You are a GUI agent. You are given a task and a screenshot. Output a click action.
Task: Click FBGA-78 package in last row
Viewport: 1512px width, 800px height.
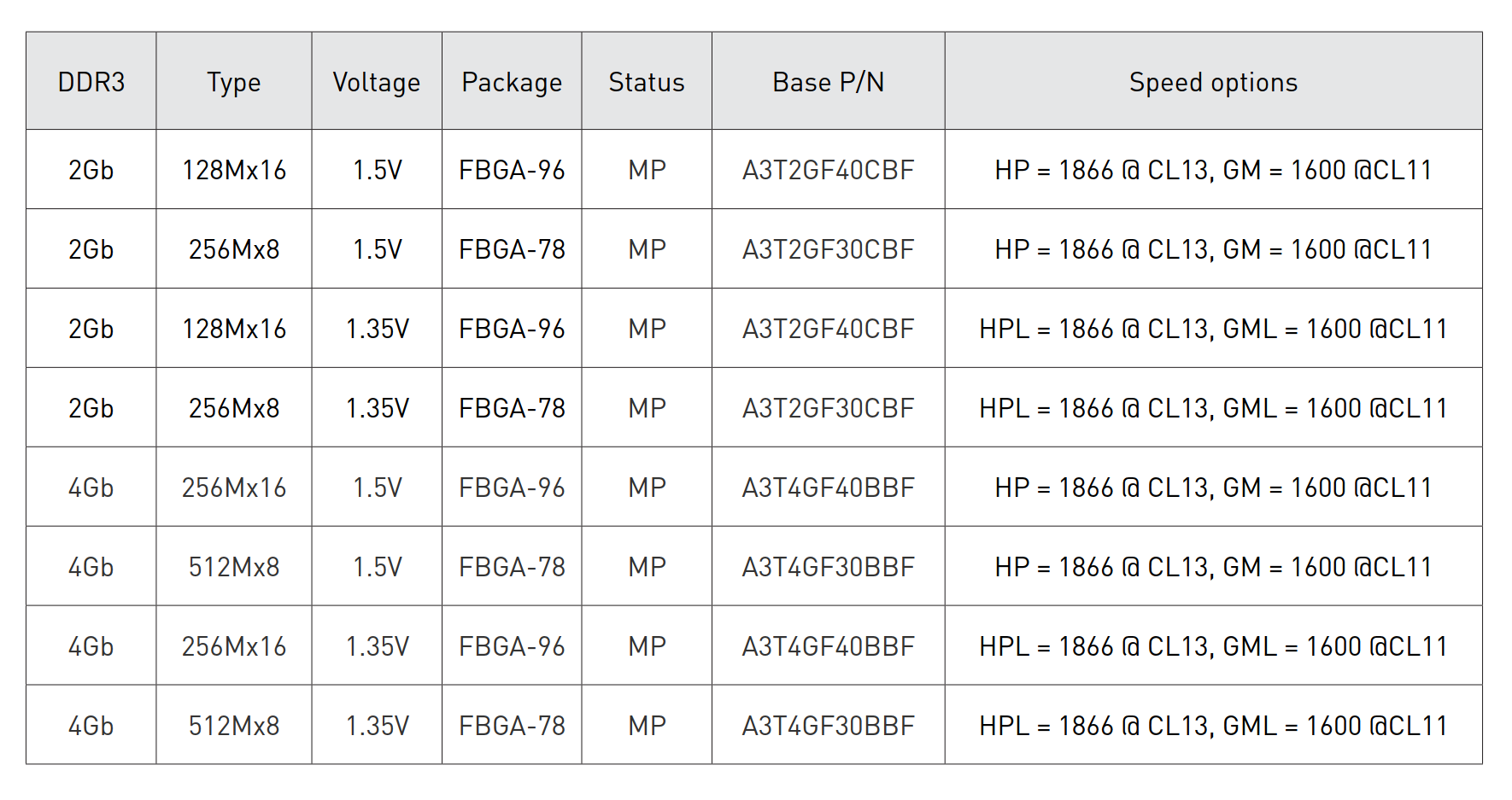512,726
